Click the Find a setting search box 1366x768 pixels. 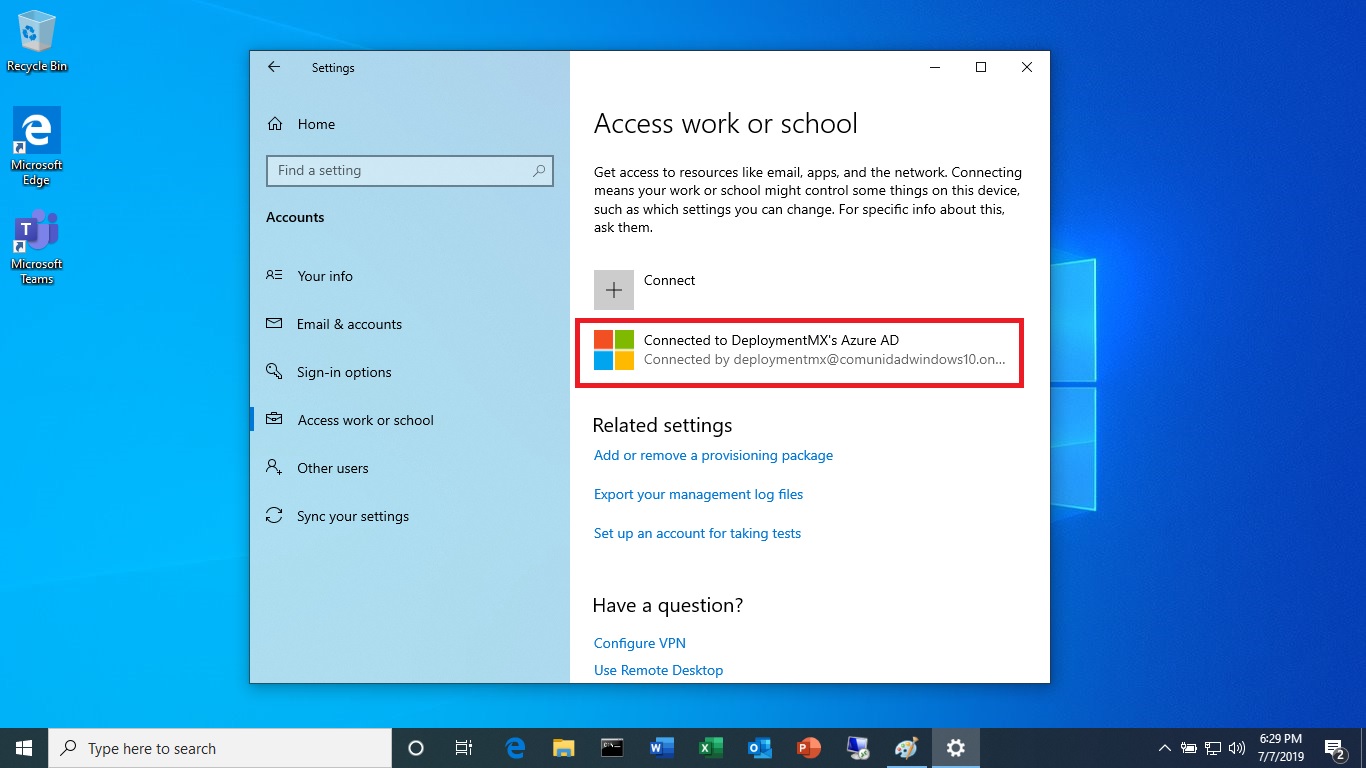click(400, 171)
